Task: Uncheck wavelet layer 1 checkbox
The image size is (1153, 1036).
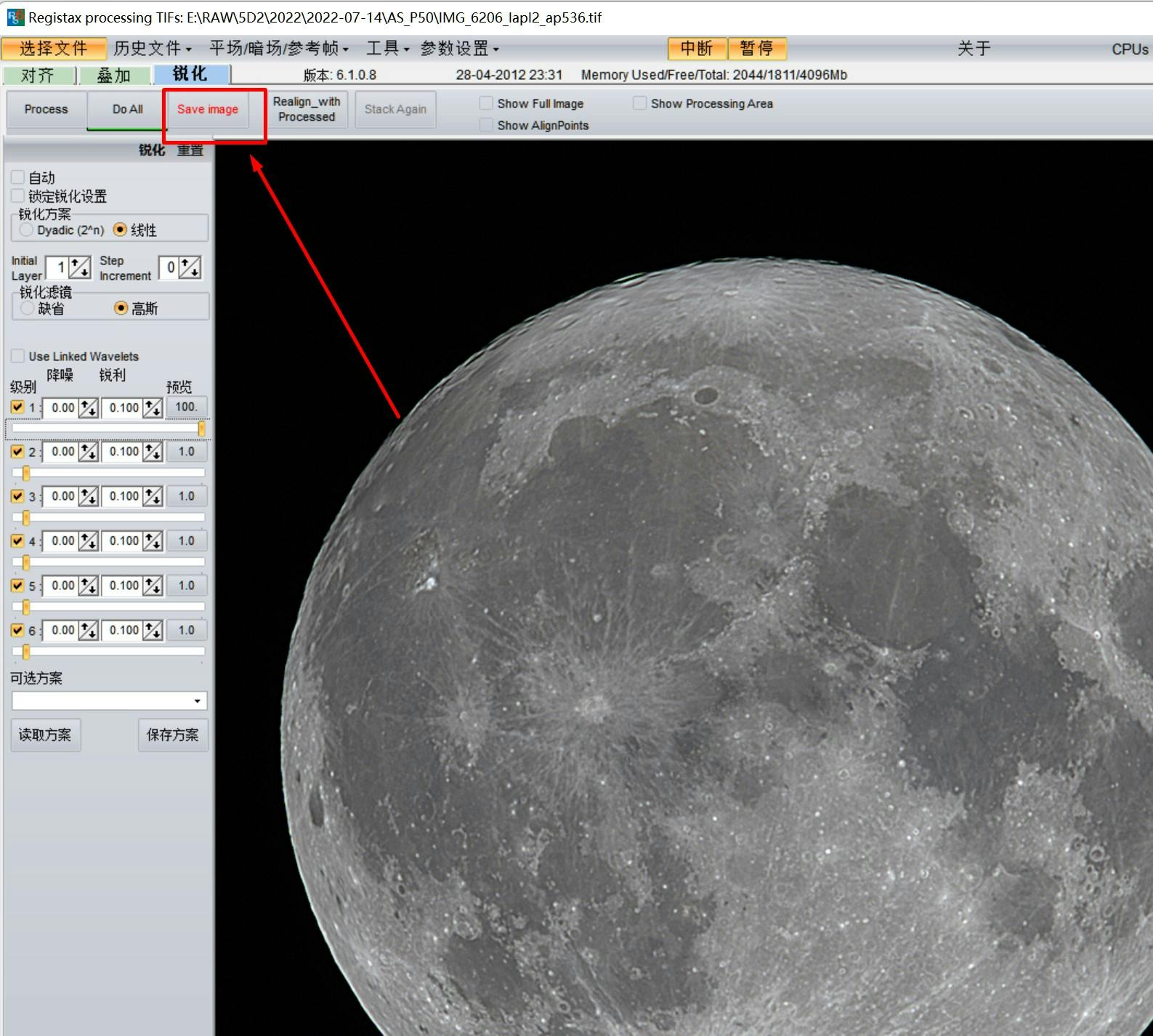Action: [18, 408]
